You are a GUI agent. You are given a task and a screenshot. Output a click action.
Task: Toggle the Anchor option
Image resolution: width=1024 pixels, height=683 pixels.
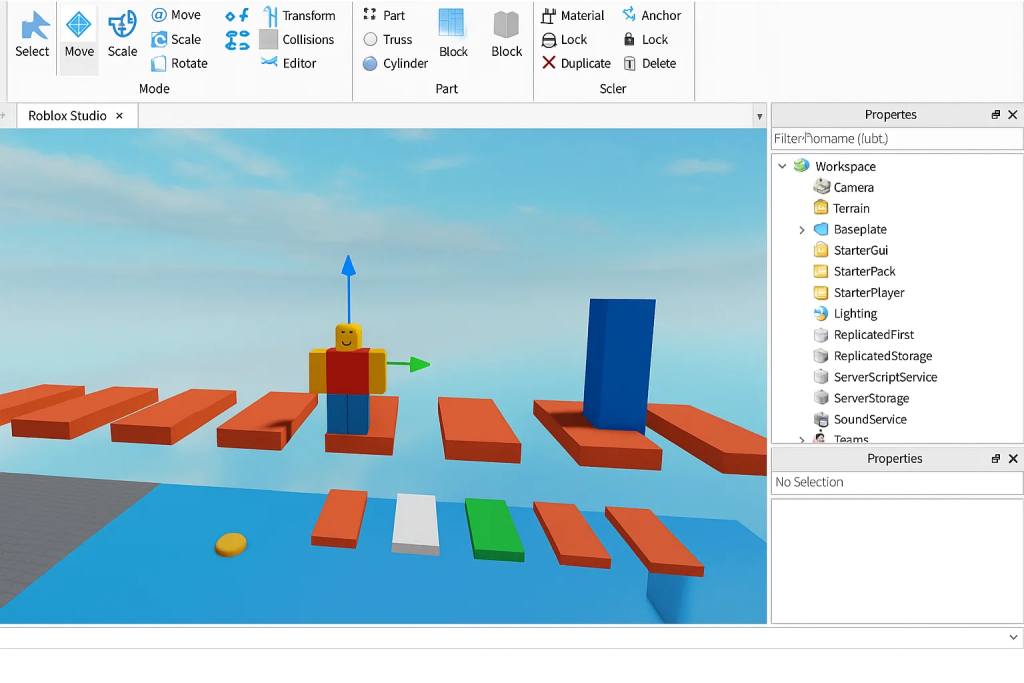coord(651,15)
